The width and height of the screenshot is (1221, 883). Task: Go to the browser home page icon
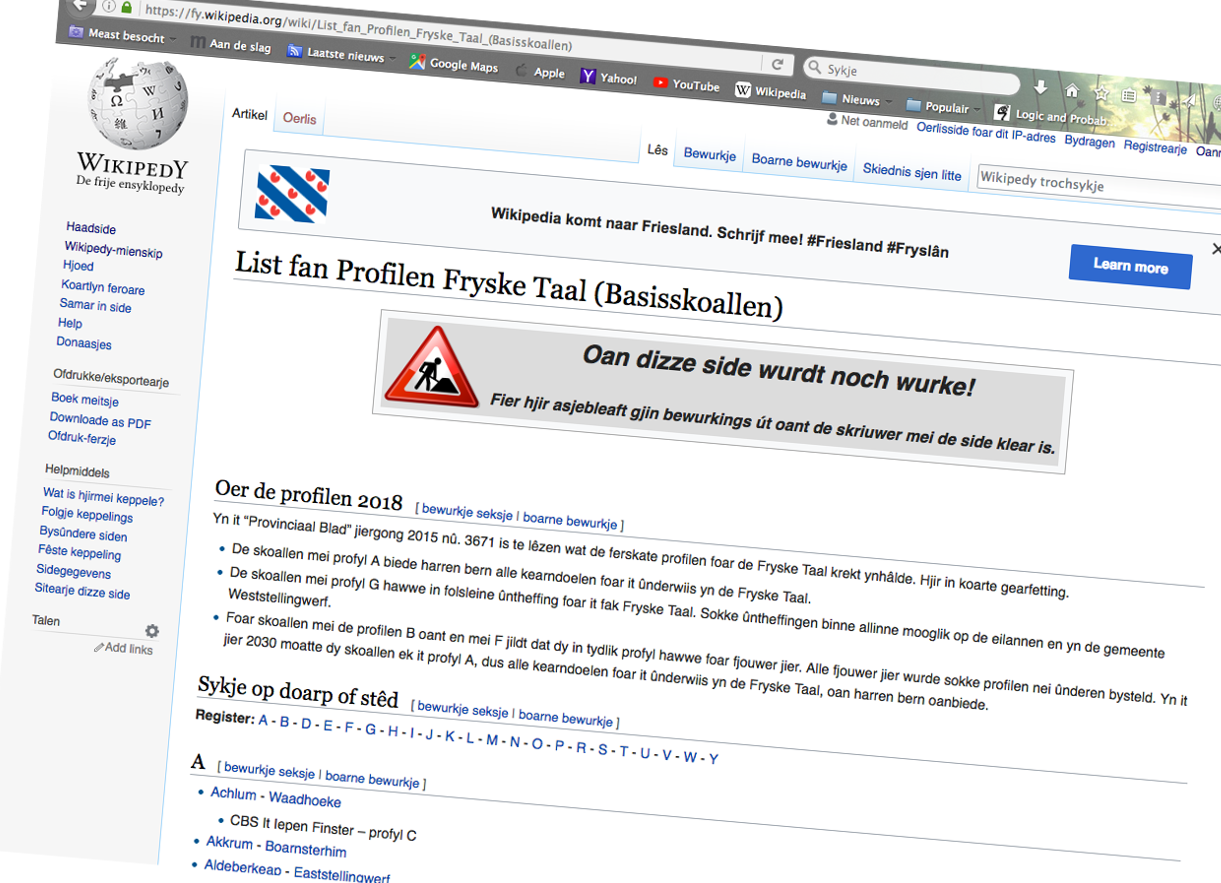click(1072, 91)
